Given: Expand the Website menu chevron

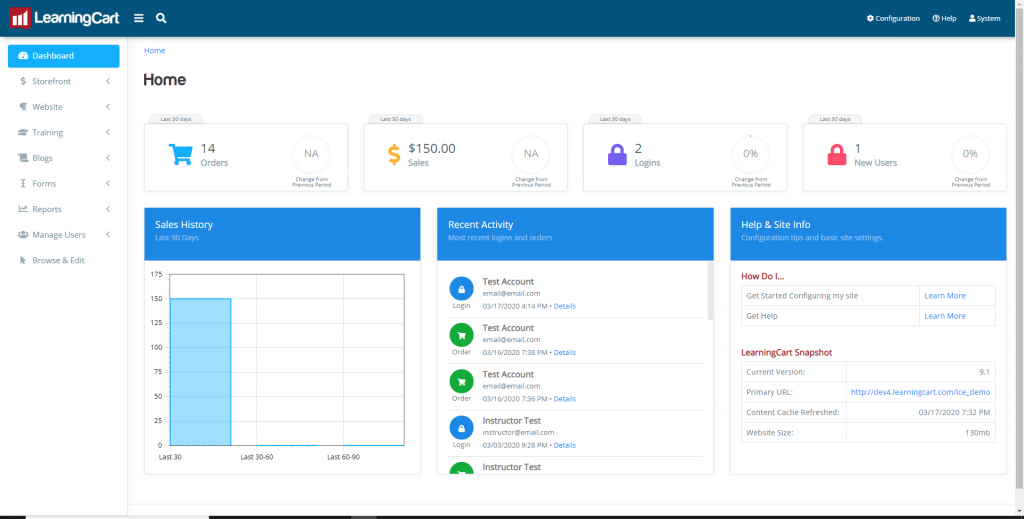Looking at the screenshot, I should click(x=108, y=106).
